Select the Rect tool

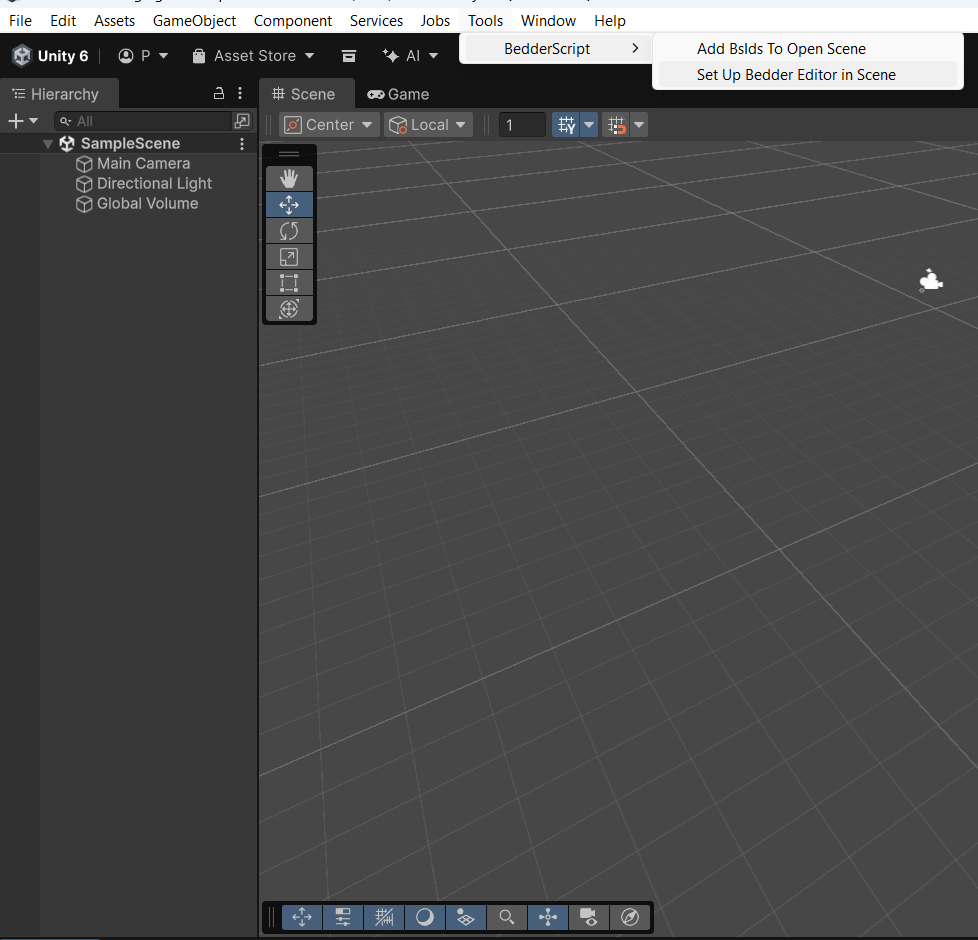[x=289, y=283]
